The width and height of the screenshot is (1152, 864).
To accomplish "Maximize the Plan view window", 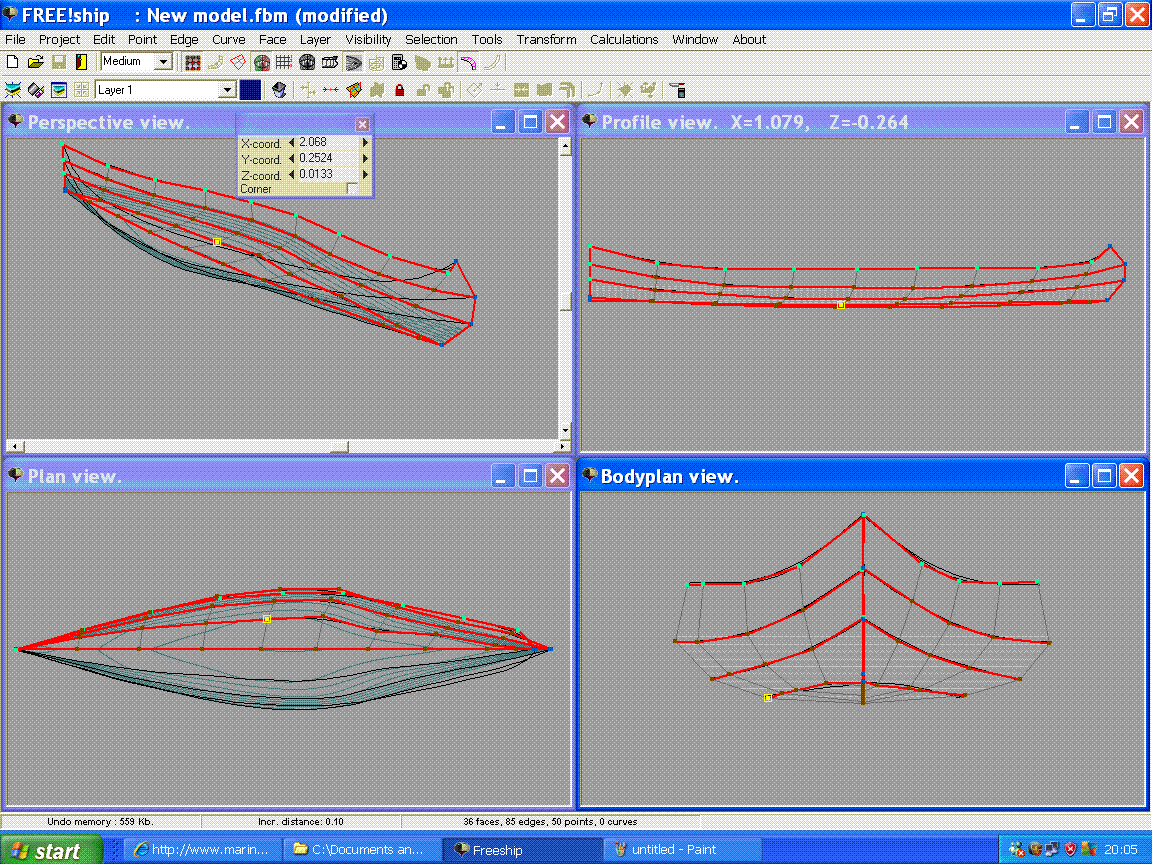I will pyautogui.click(x=530, y=476).
